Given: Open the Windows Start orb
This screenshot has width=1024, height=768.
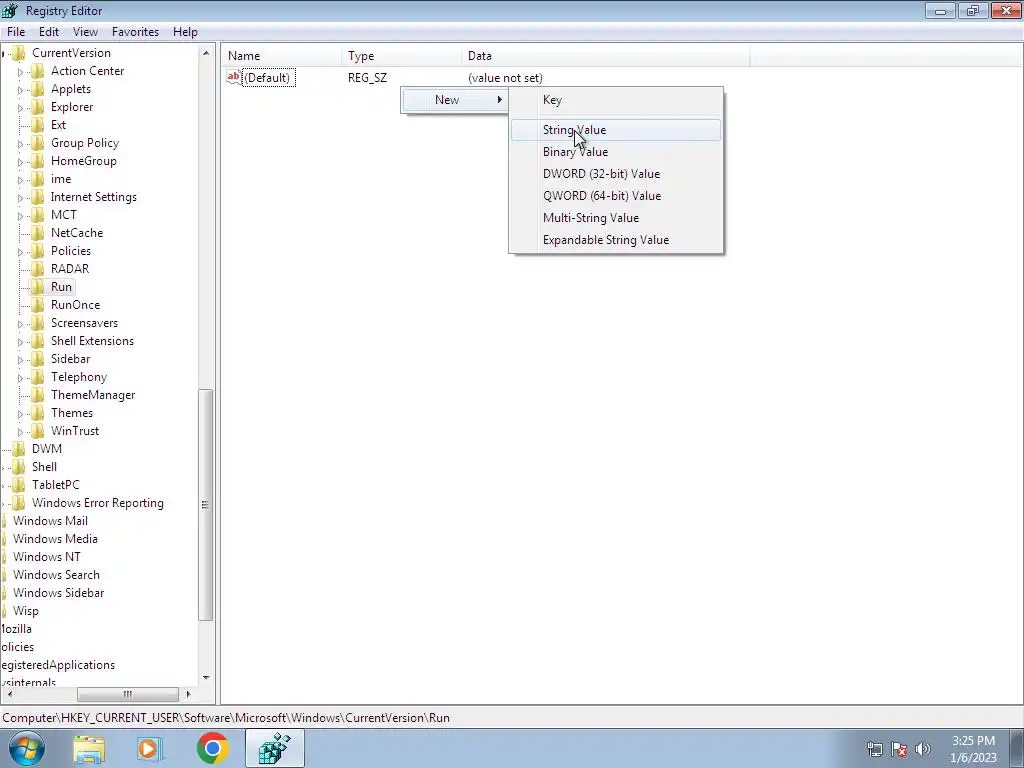Looking at the screenshot, I should (27, 748).
